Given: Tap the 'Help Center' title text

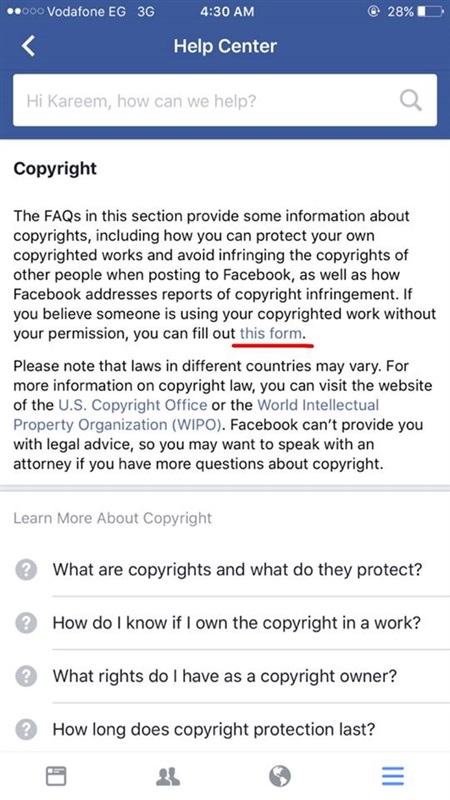Looking at the screenshot, I should click(225, 46).
